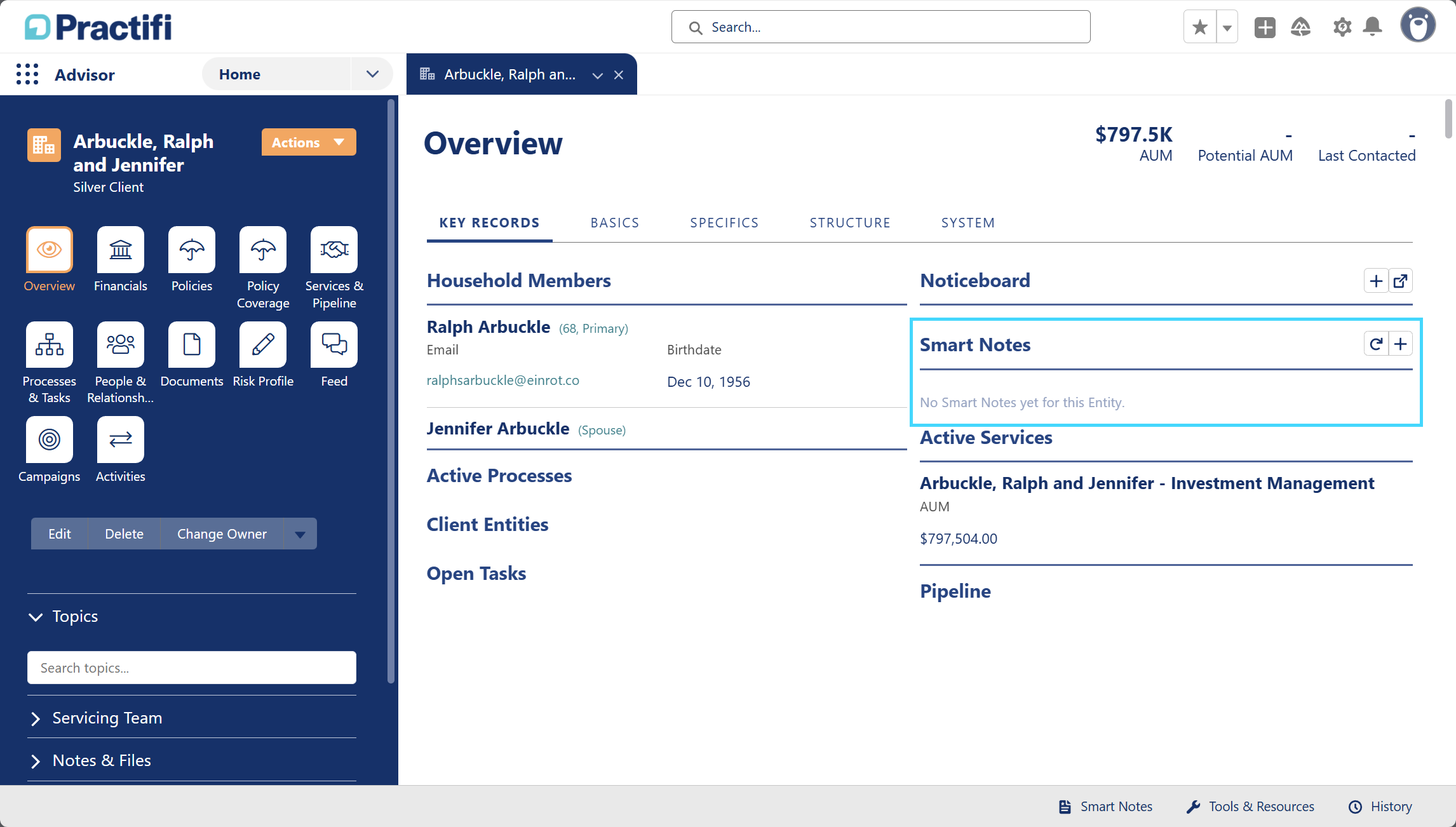Open Noticeboard in external view
1456x827 pixels.
point(1400,281)
